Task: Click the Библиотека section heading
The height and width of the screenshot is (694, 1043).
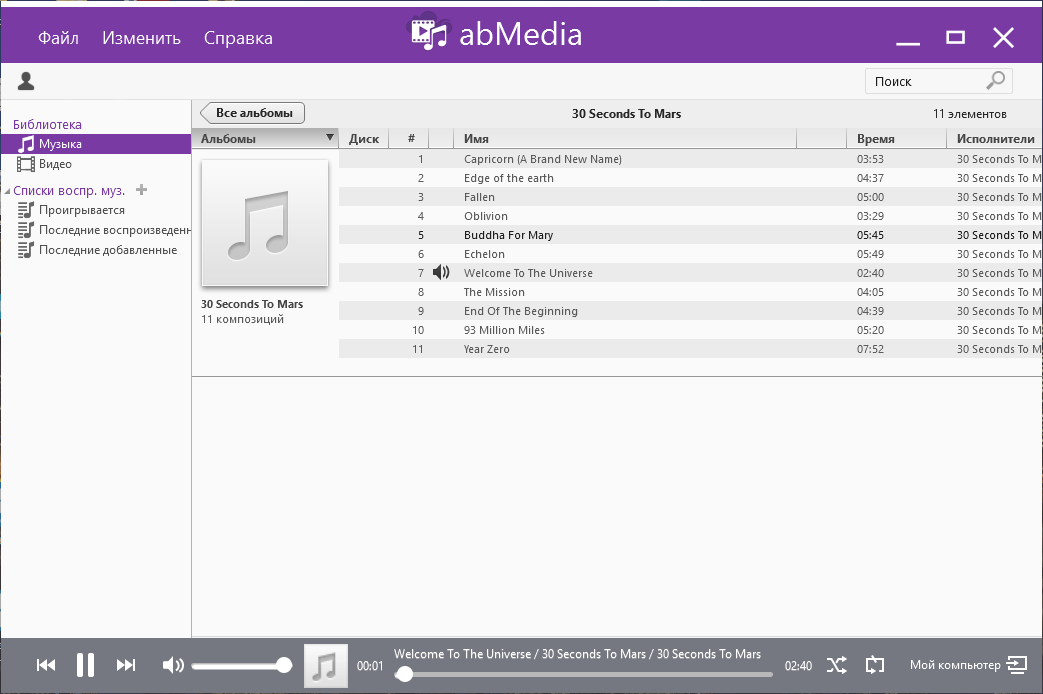Action: point(47,124)
